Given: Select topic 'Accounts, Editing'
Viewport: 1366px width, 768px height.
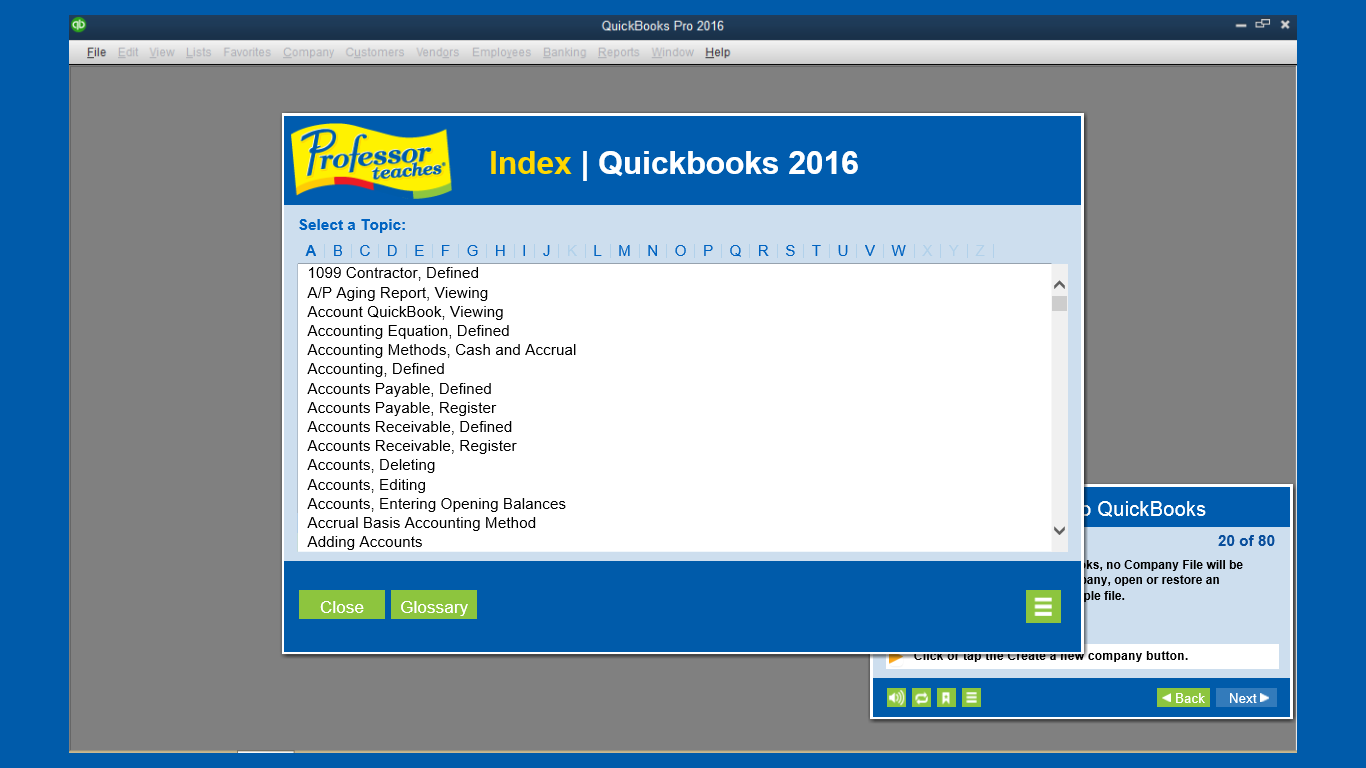Looking at the screenshot, I should pyautogui.click(x=366, y=485).
